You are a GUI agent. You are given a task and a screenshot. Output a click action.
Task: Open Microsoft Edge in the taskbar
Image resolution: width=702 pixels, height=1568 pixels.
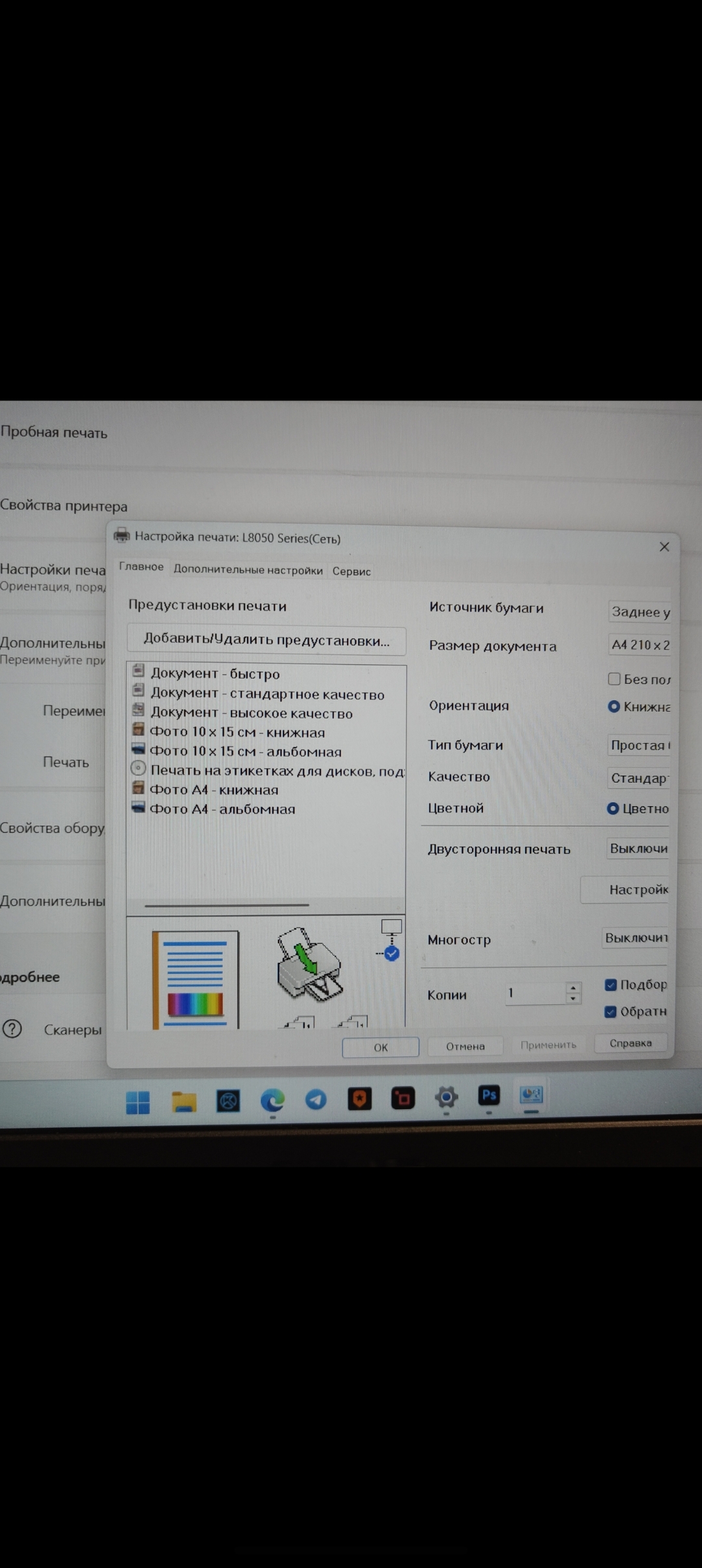tap(272, 1100)
